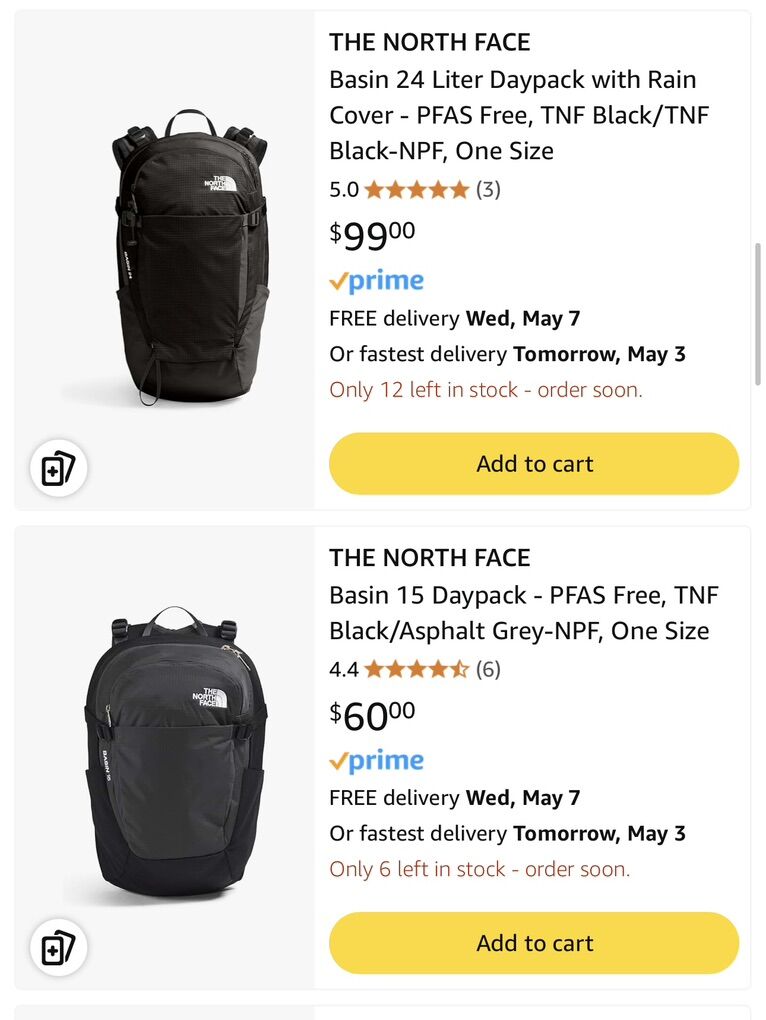Tap compare icon on Basin 24 product
Image resolution: width=766 pixels, height=1020 pixels.
pyautogui.click(x=59, y=468)
